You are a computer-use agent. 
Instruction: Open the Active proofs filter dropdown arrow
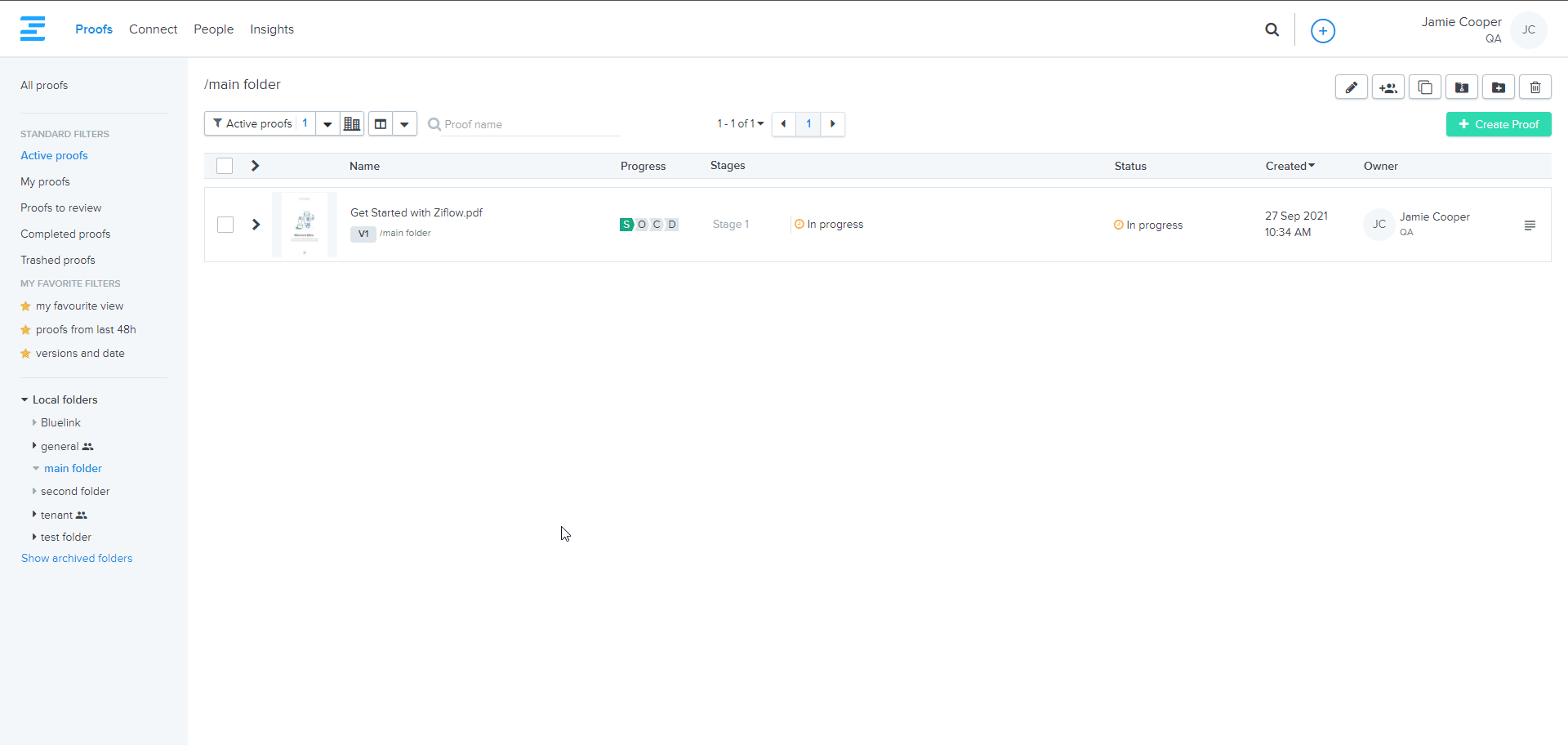pyautogui.click(x=327, y=124)
